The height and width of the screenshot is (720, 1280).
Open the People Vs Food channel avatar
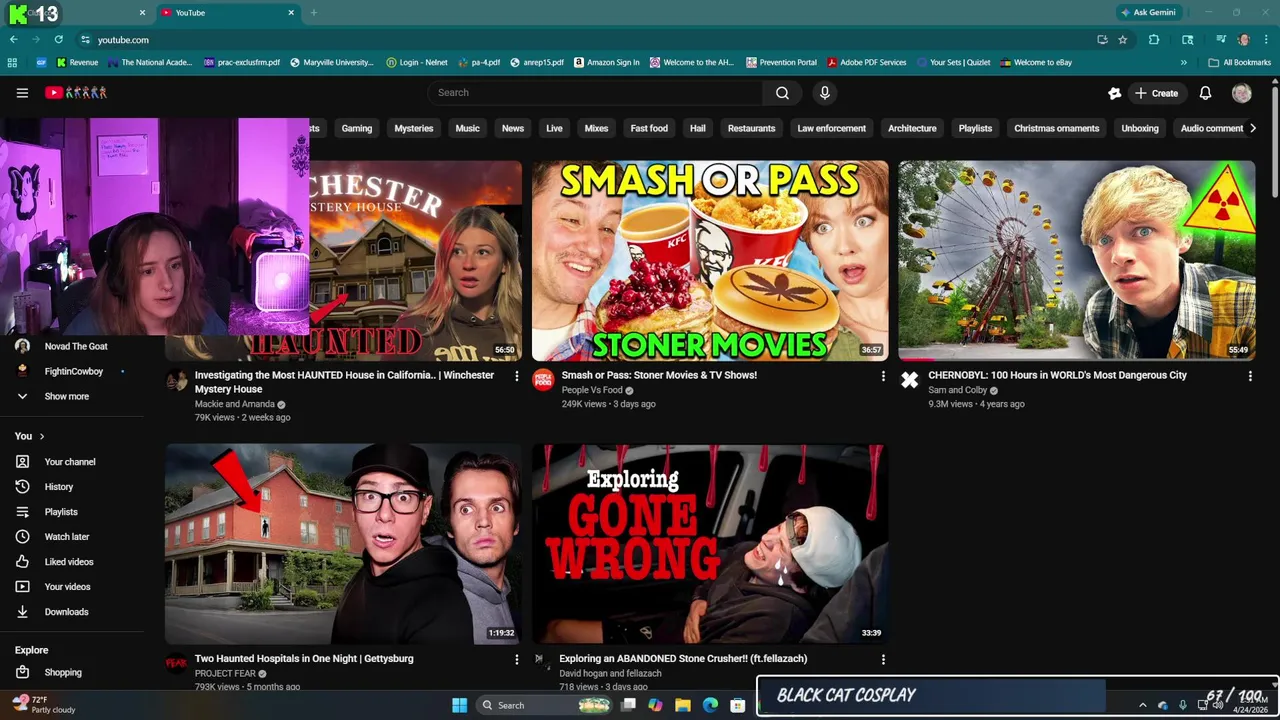point(543,380)
